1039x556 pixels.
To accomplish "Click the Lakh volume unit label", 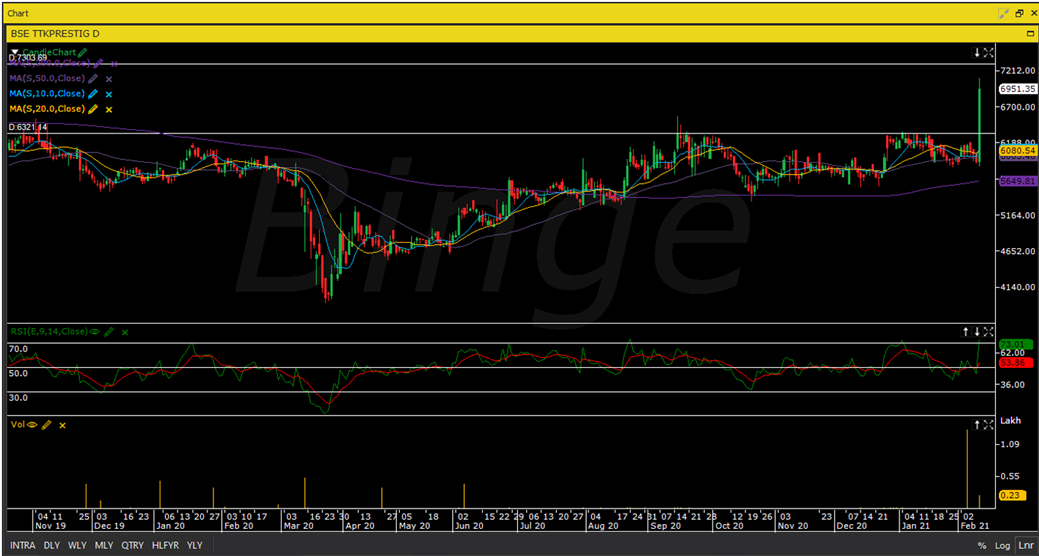I will [1011, 421].
